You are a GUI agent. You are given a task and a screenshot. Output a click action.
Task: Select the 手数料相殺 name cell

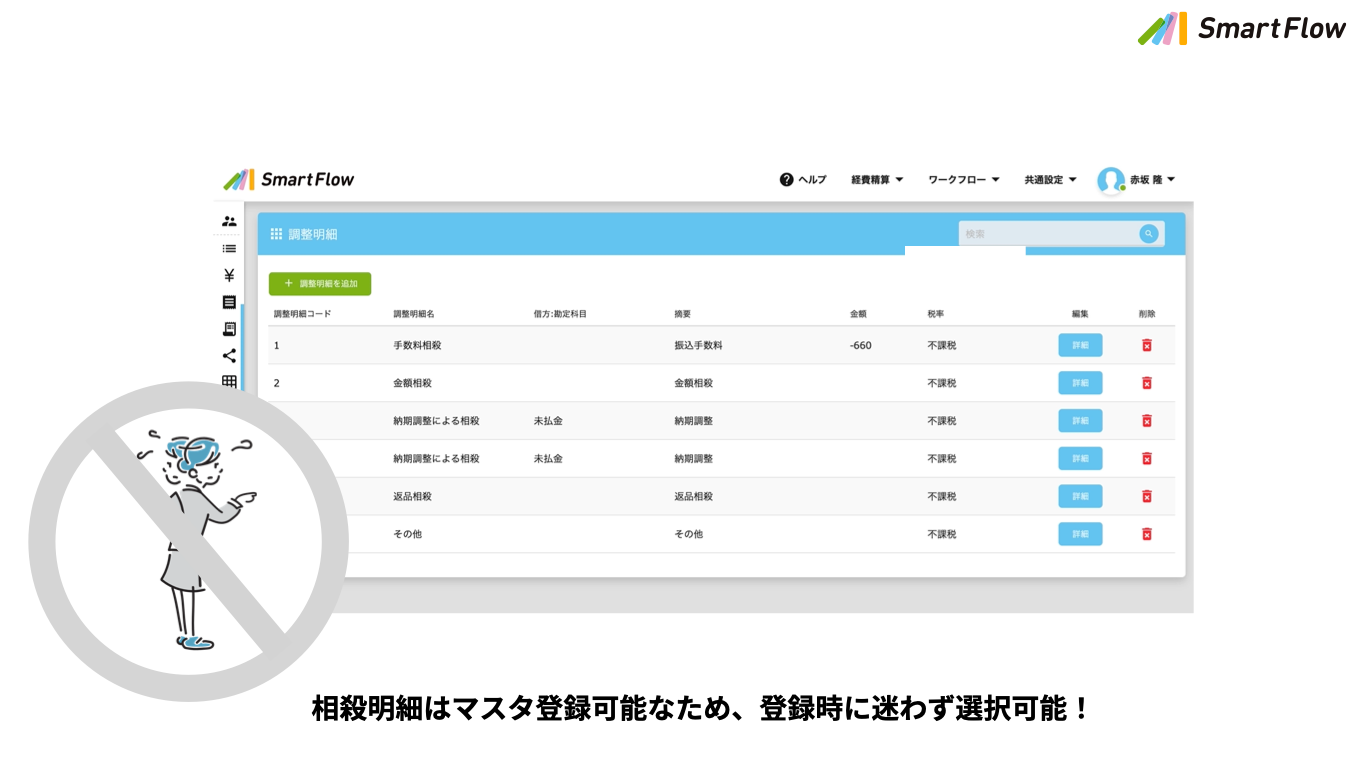coord(418,345)
